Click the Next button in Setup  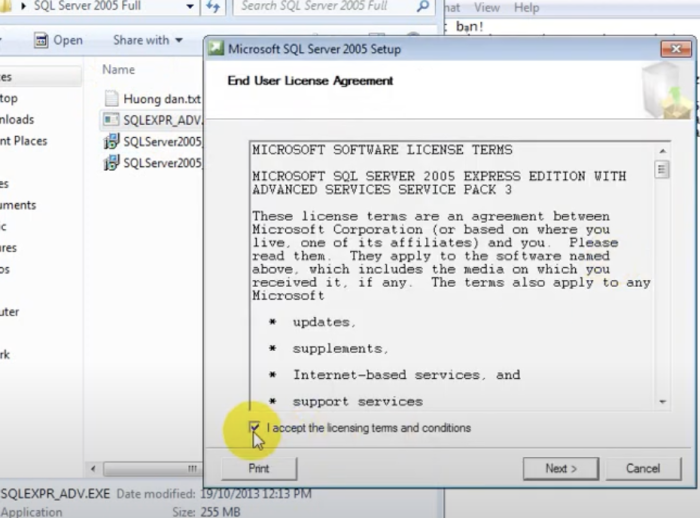[561, 468]
